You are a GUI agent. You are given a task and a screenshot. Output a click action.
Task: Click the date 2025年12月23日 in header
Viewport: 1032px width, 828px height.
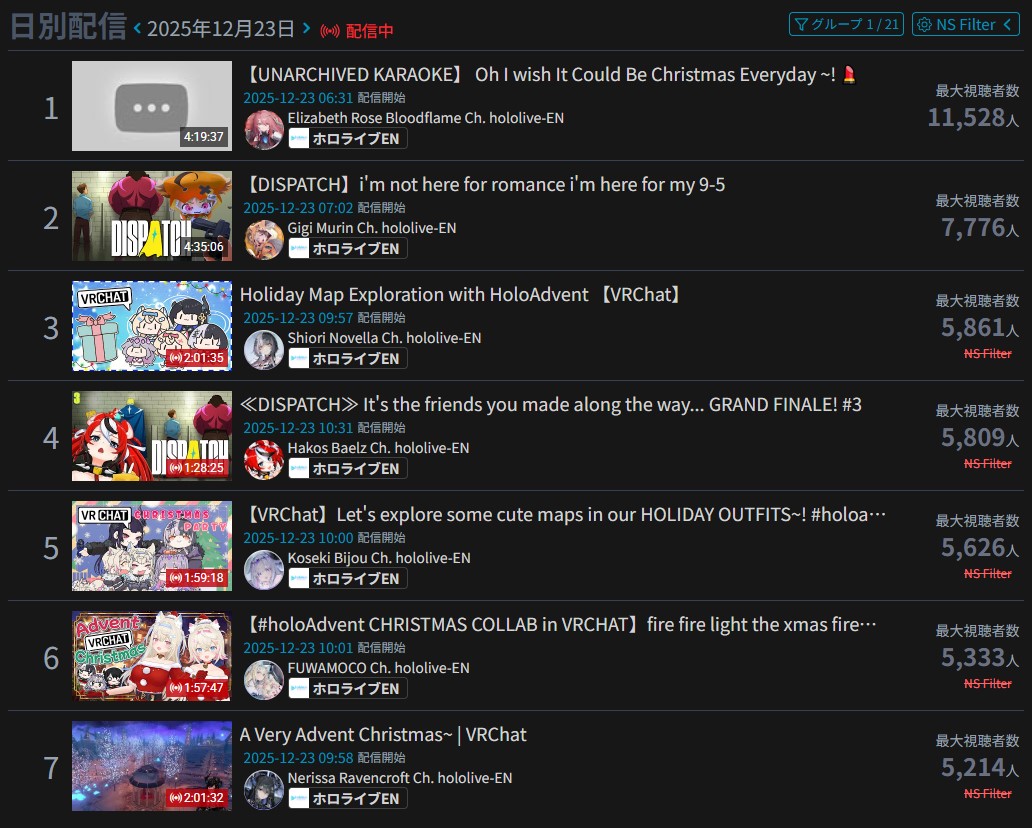220,29
